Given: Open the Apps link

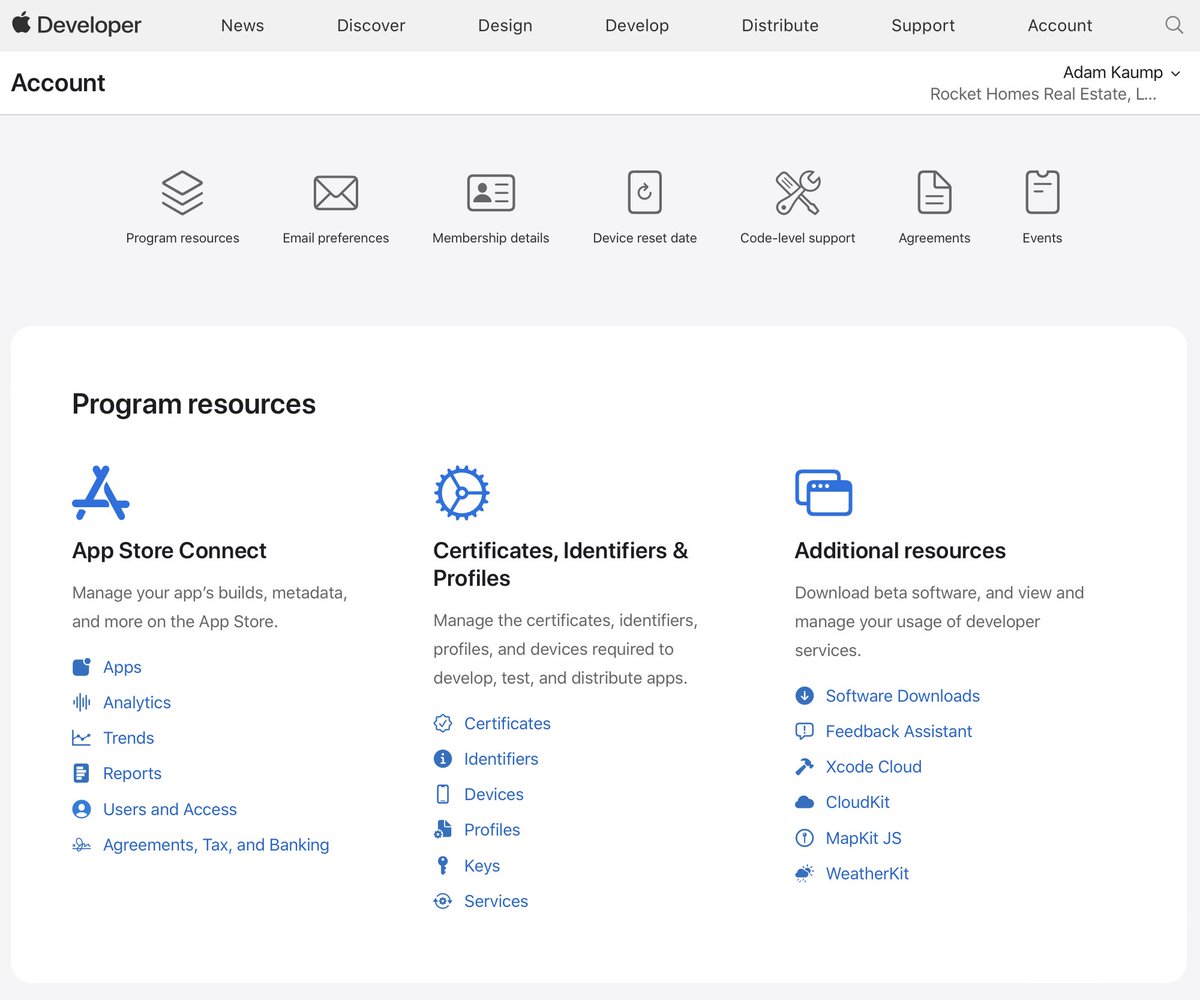Looking at the screenshot, I should click(x=122, y=667).
